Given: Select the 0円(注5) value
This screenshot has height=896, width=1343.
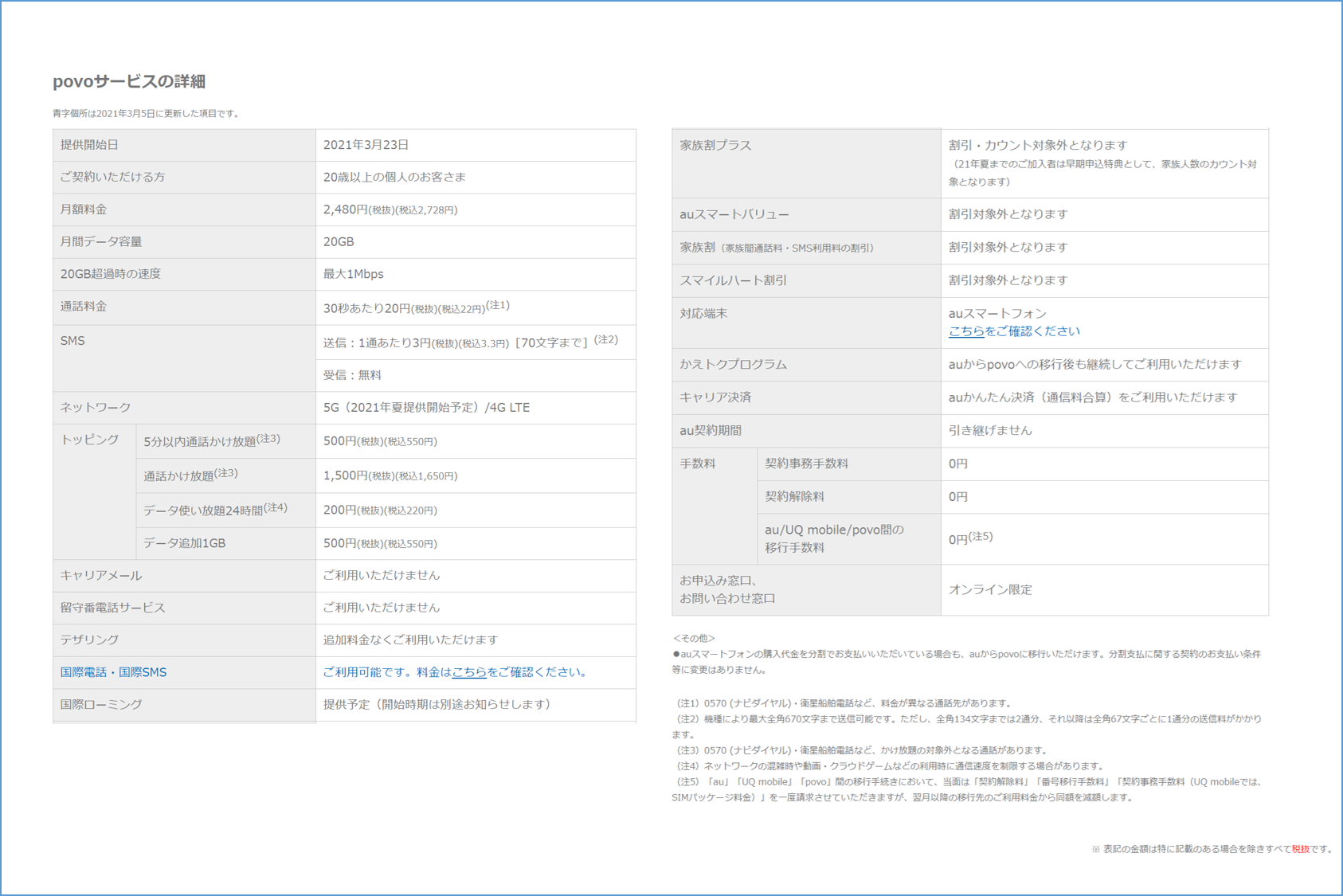Looking at the screenshot, I should (970, 538).
